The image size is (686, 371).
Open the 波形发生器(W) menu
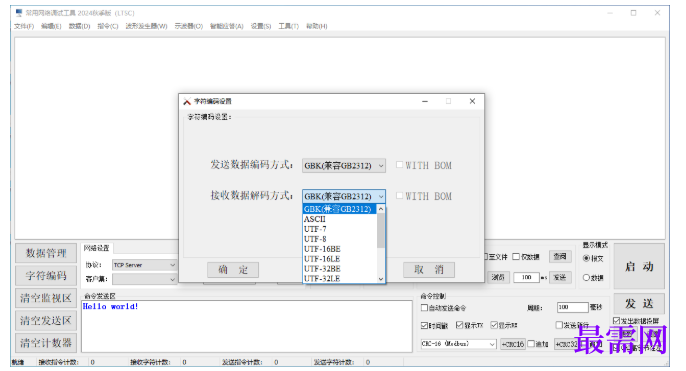pyautogui.click(x=146, y=26)
